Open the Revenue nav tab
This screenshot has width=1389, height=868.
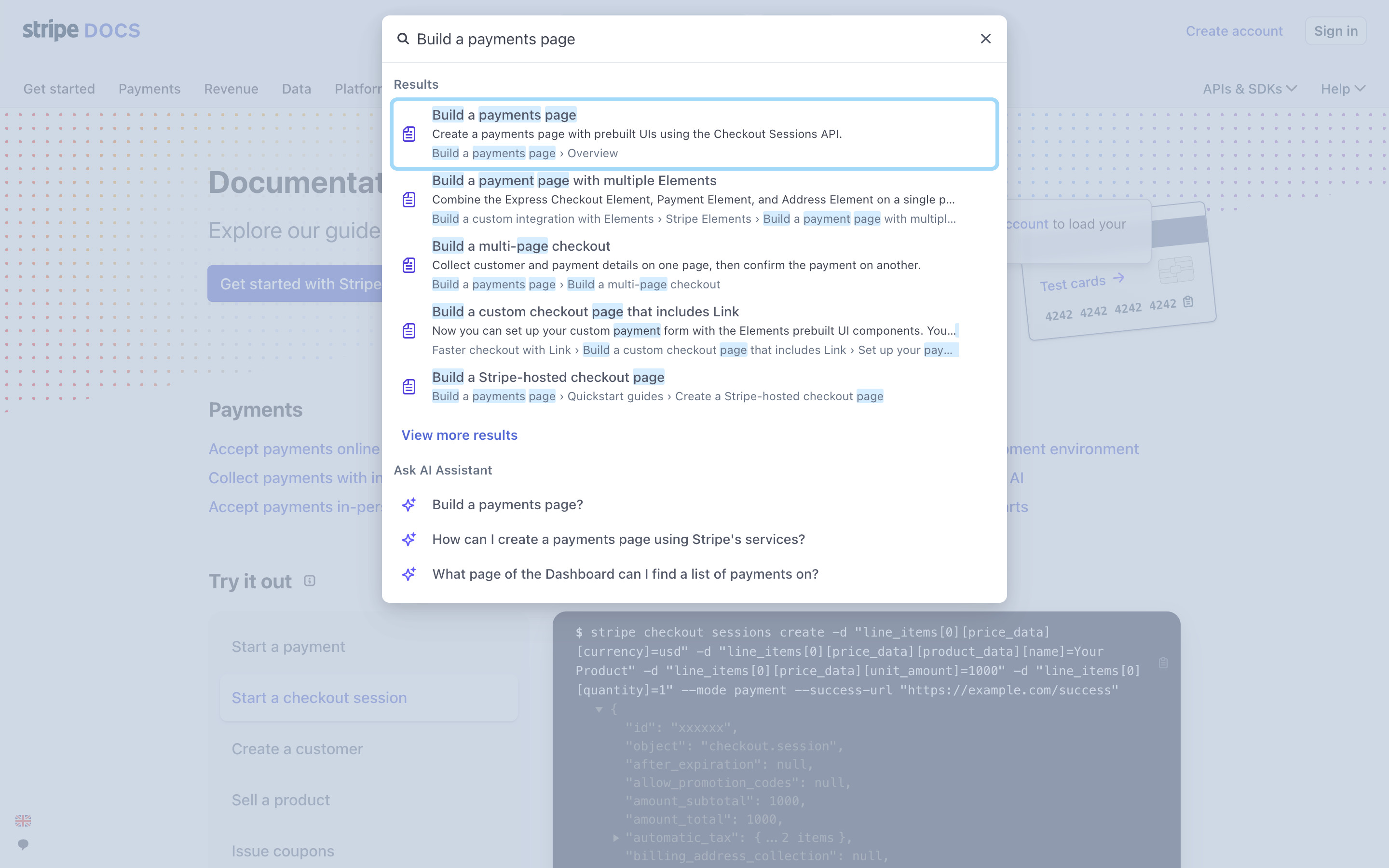click(x=231, y=89)
